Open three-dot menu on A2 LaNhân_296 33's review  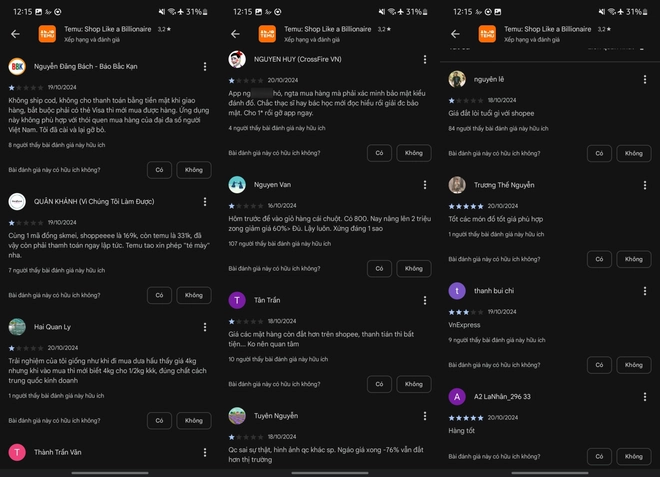[645, 396]
